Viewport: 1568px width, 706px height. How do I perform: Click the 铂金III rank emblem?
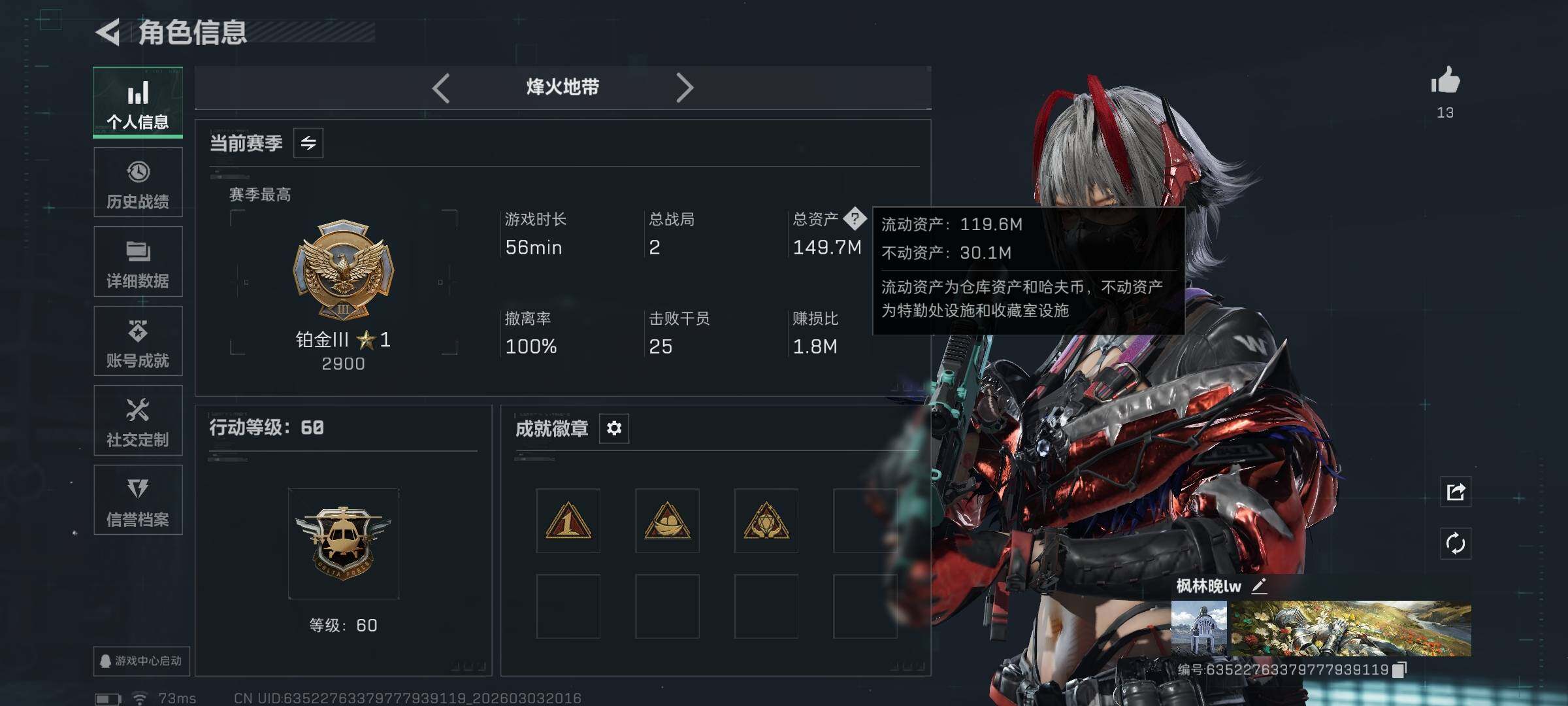[344, 269]
